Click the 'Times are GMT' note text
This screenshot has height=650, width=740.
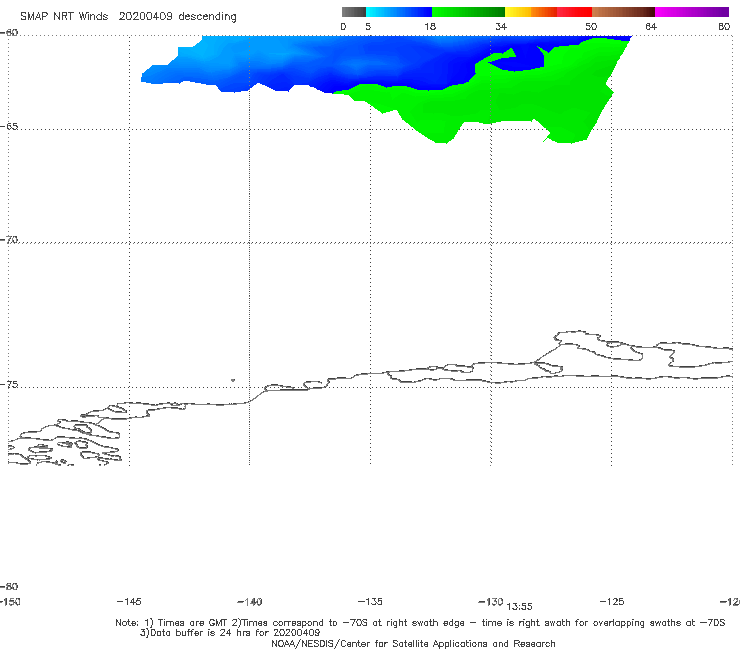(x=193, y=623)
